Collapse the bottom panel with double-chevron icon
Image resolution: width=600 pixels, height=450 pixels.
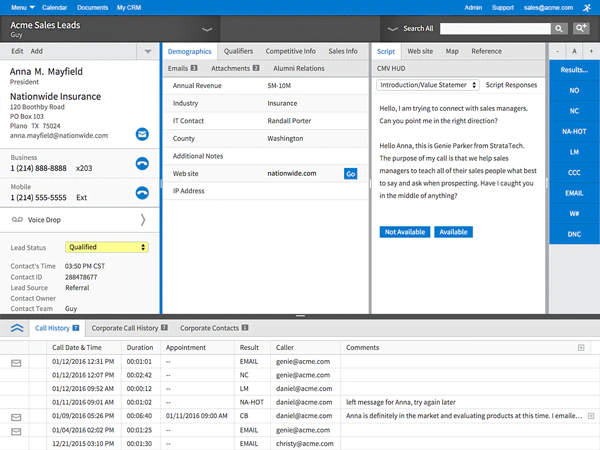(18, 327)
